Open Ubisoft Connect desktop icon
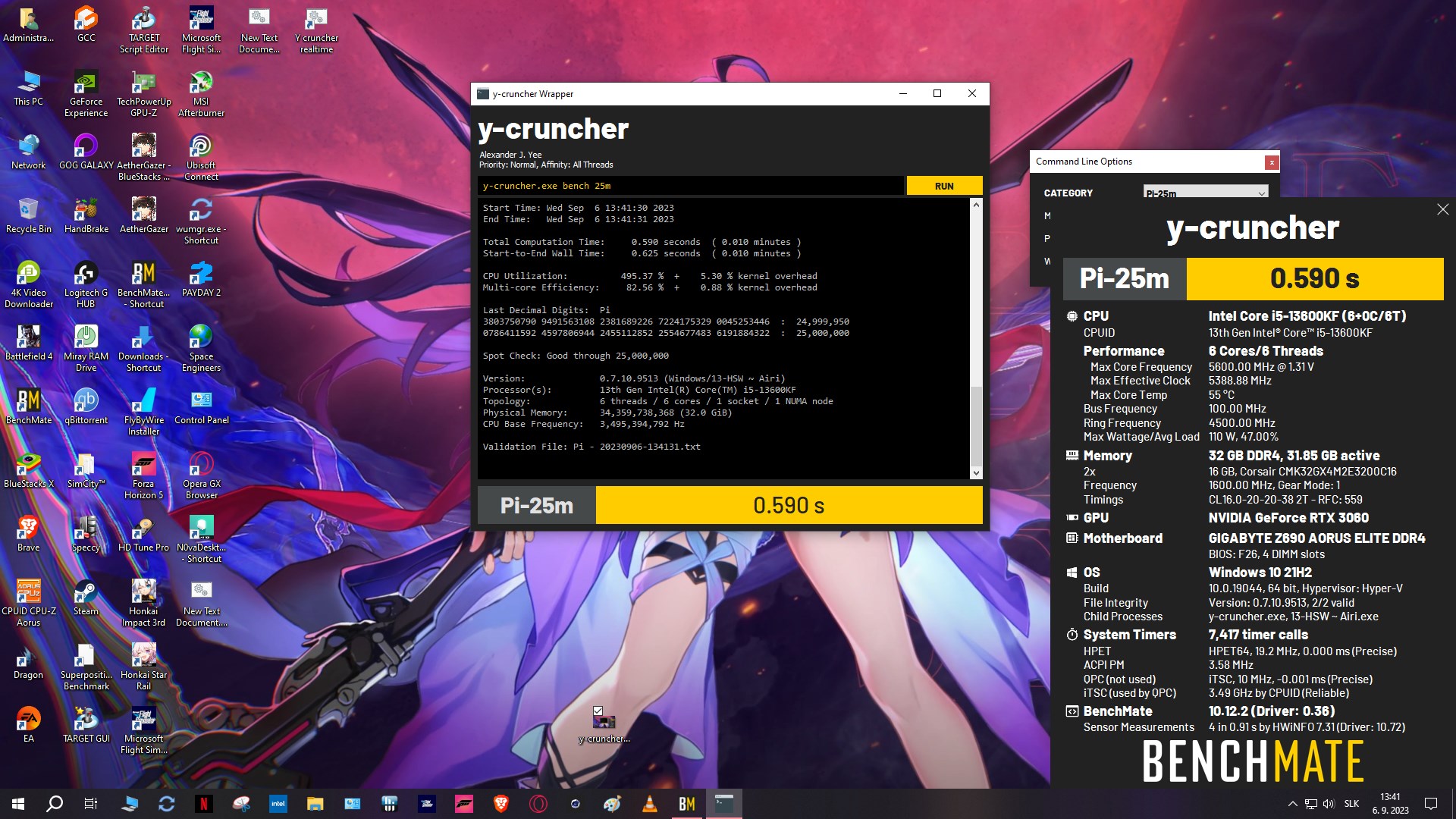 click(x=201, y=158)
